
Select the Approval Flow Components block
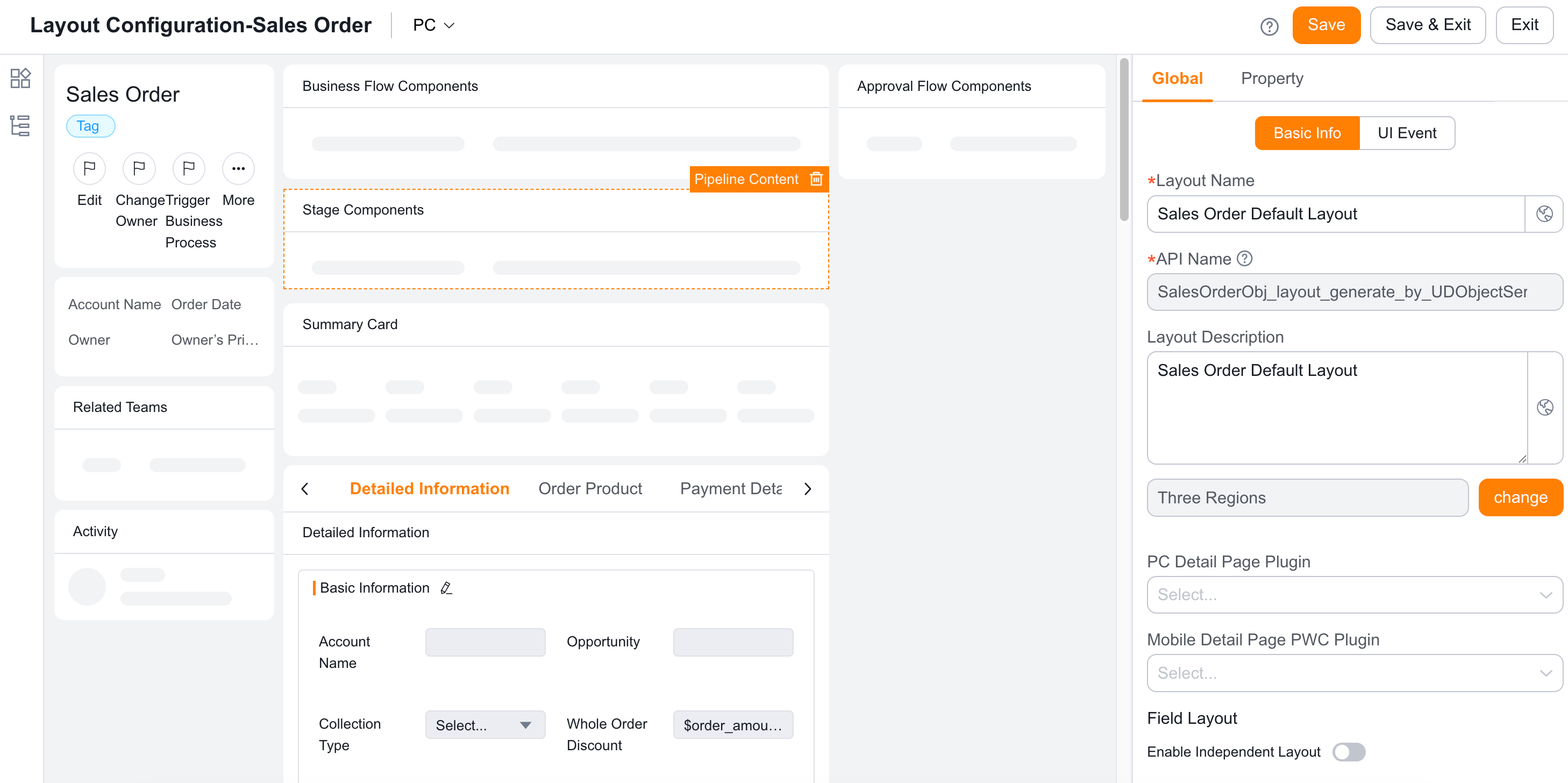(972, 122)
